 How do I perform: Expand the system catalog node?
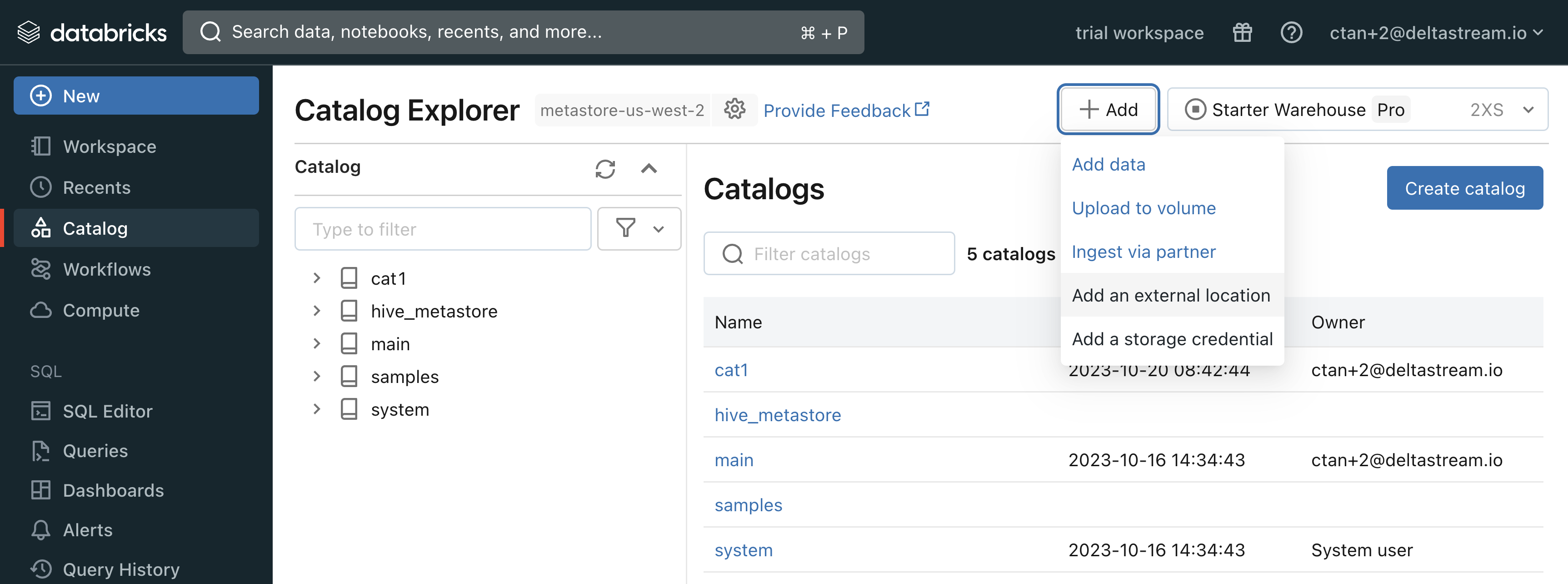tap(316, 409)
